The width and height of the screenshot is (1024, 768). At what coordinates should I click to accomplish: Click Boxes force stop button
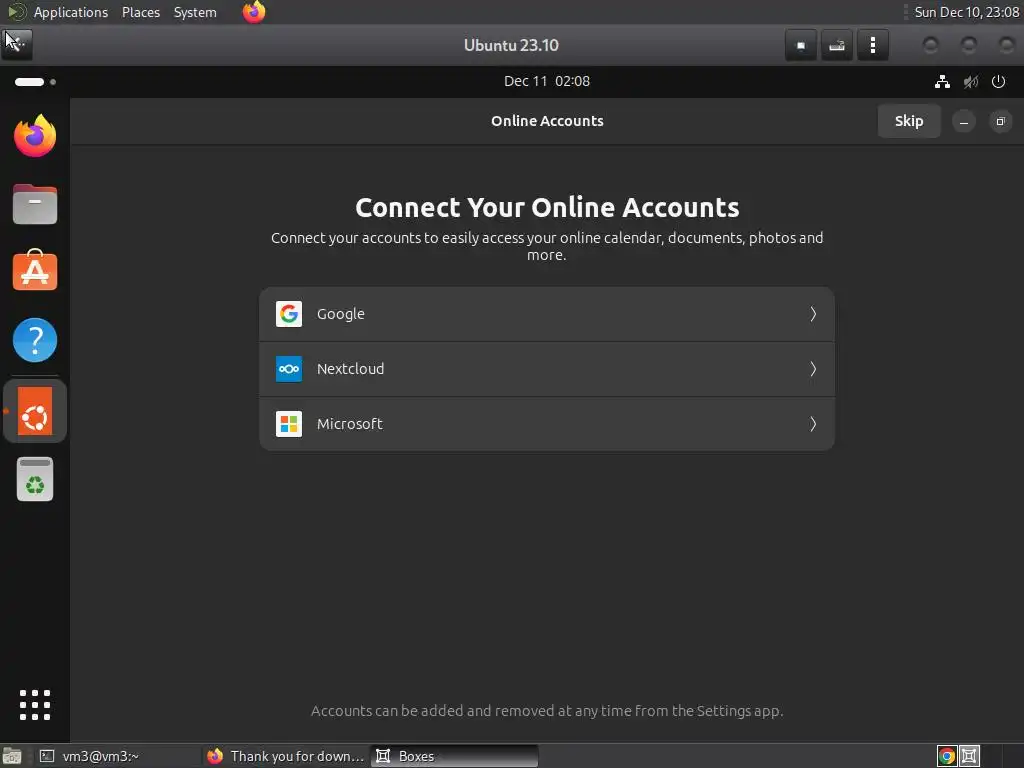tap(801, 45)
